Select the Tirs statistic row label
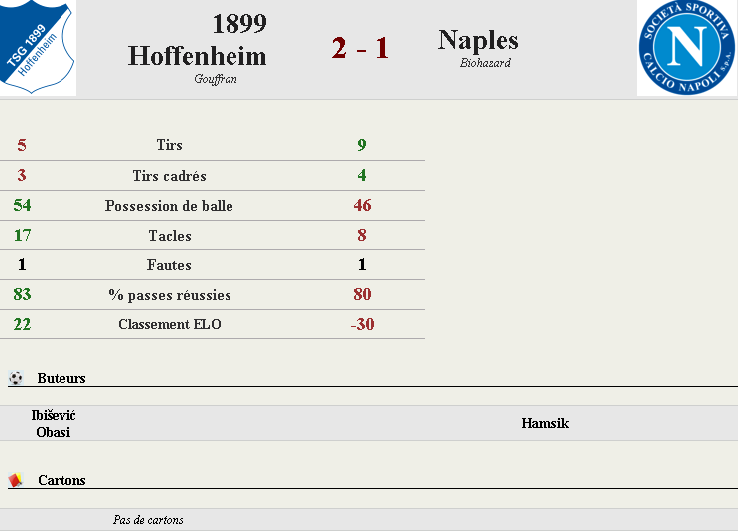This screenshot has width=738, height=531. click(169, 145)
